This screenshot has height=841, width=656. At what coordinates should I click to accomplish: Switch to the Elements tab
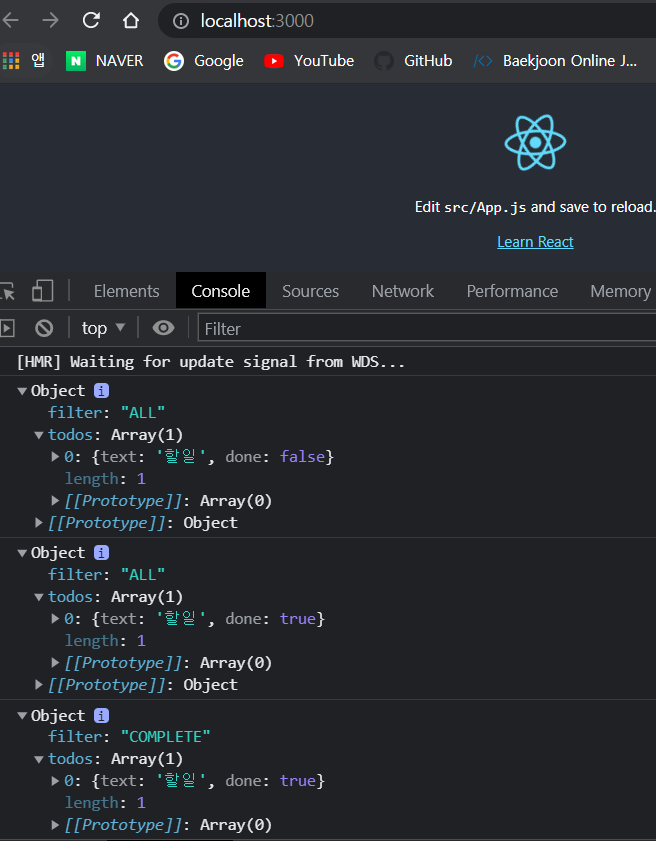pos(127,291)
